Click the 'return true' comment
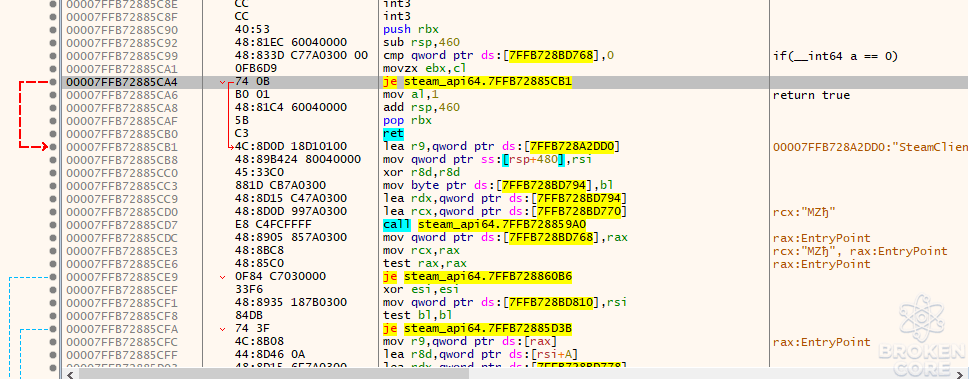Screen dimensions: 969x379 pyautogui.click(x=811, y=95)
